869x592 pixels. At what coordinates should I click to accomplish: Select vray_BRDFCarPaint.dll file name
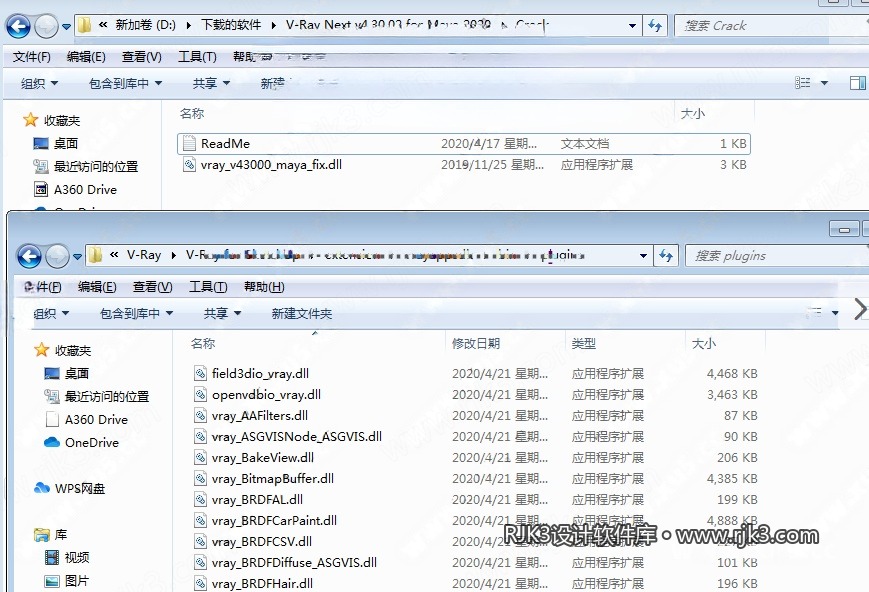274,520
